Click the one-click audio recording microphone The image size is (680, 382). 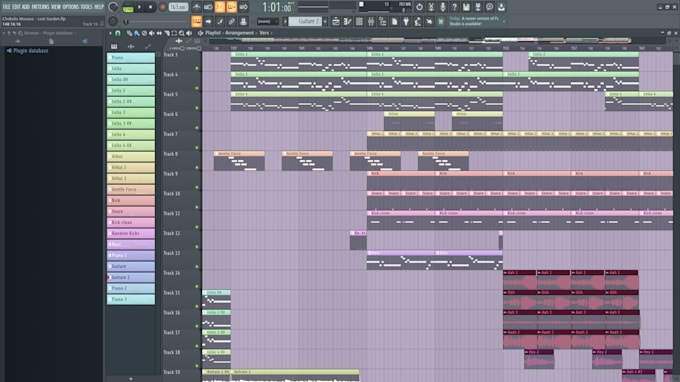(443, 7)
